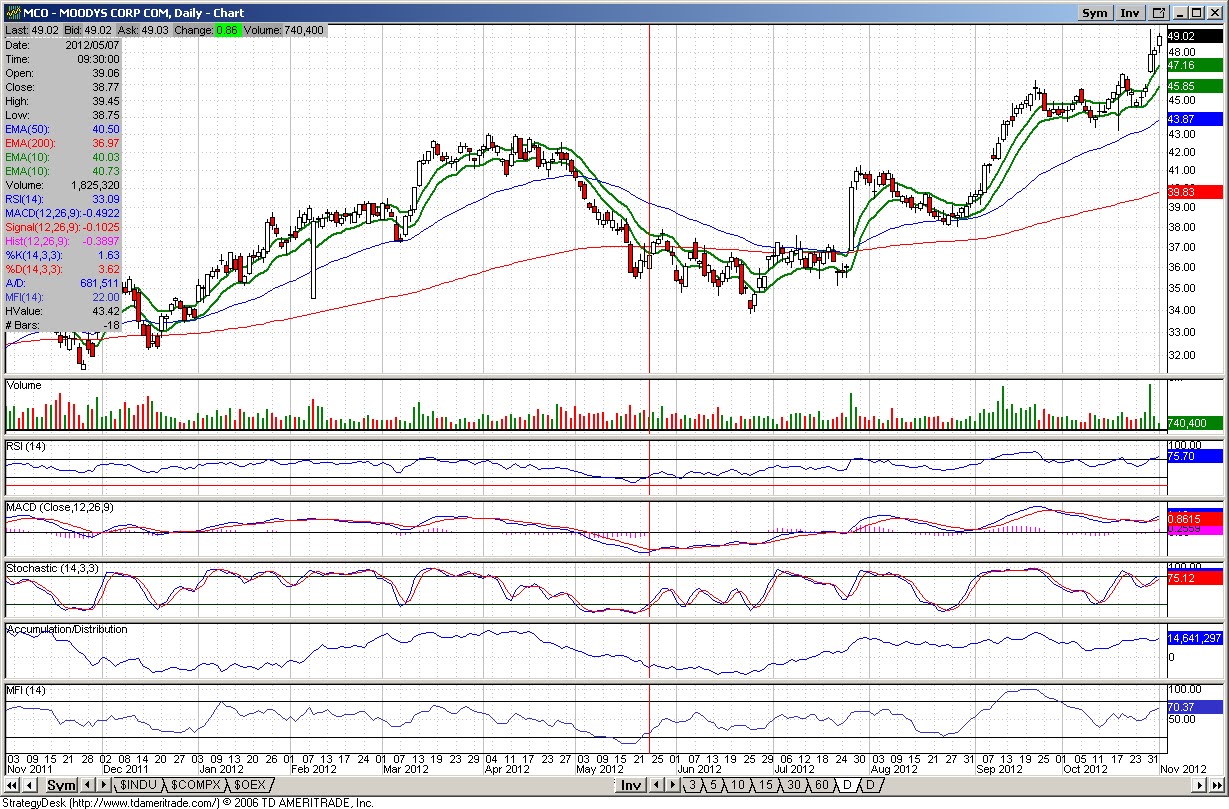The height and width of the screenshot is (809, 1229).
Task: Click the EMA(200) row in data box
Action: [x=62, y=143]
